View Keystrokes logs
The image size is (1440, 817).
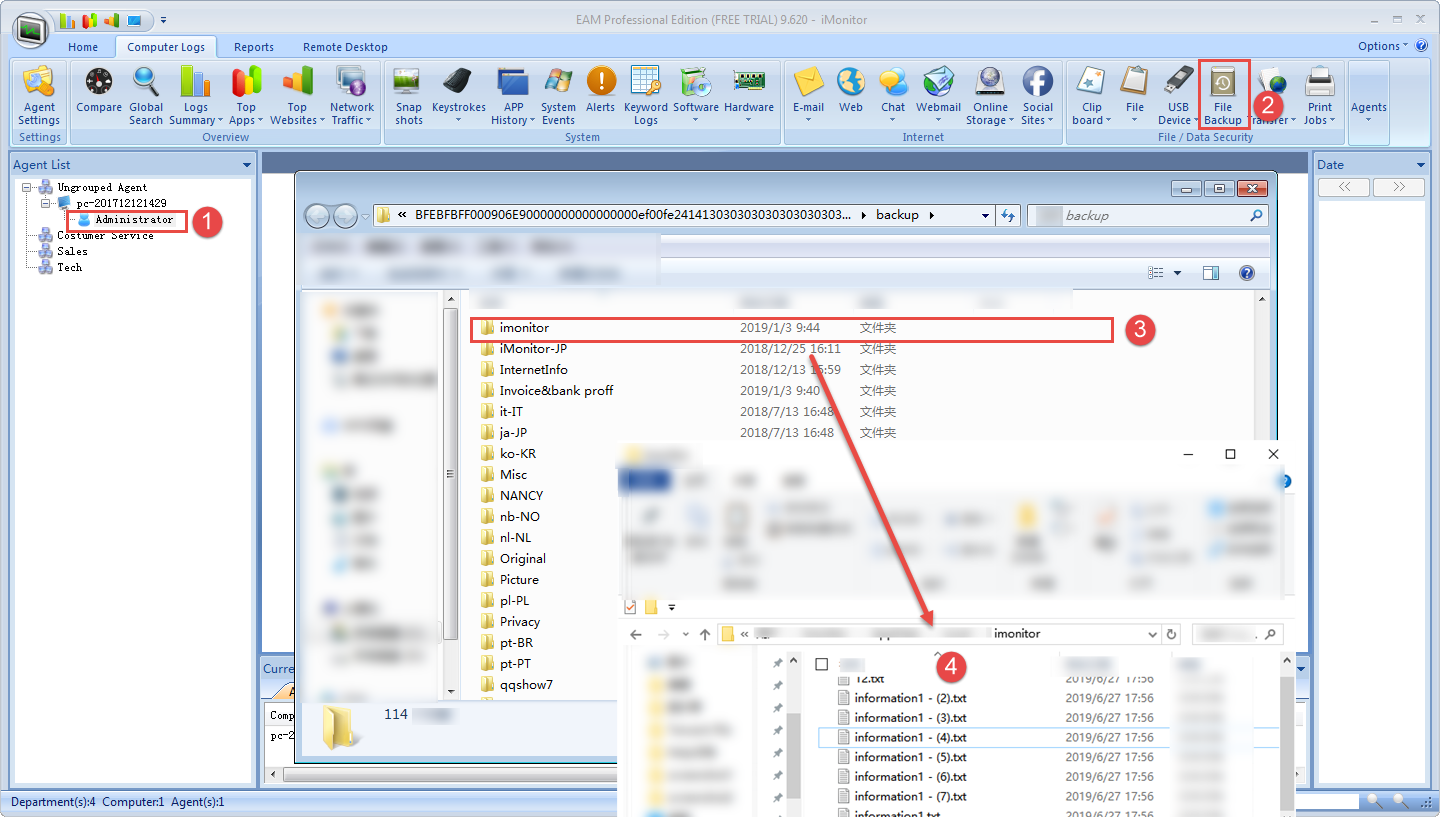[458, 97]
